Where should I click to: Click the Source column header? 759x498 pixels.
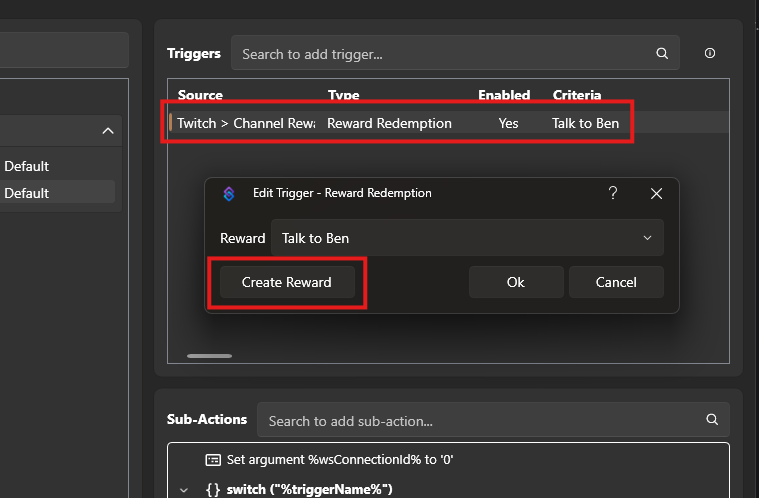tap(200, 95)
